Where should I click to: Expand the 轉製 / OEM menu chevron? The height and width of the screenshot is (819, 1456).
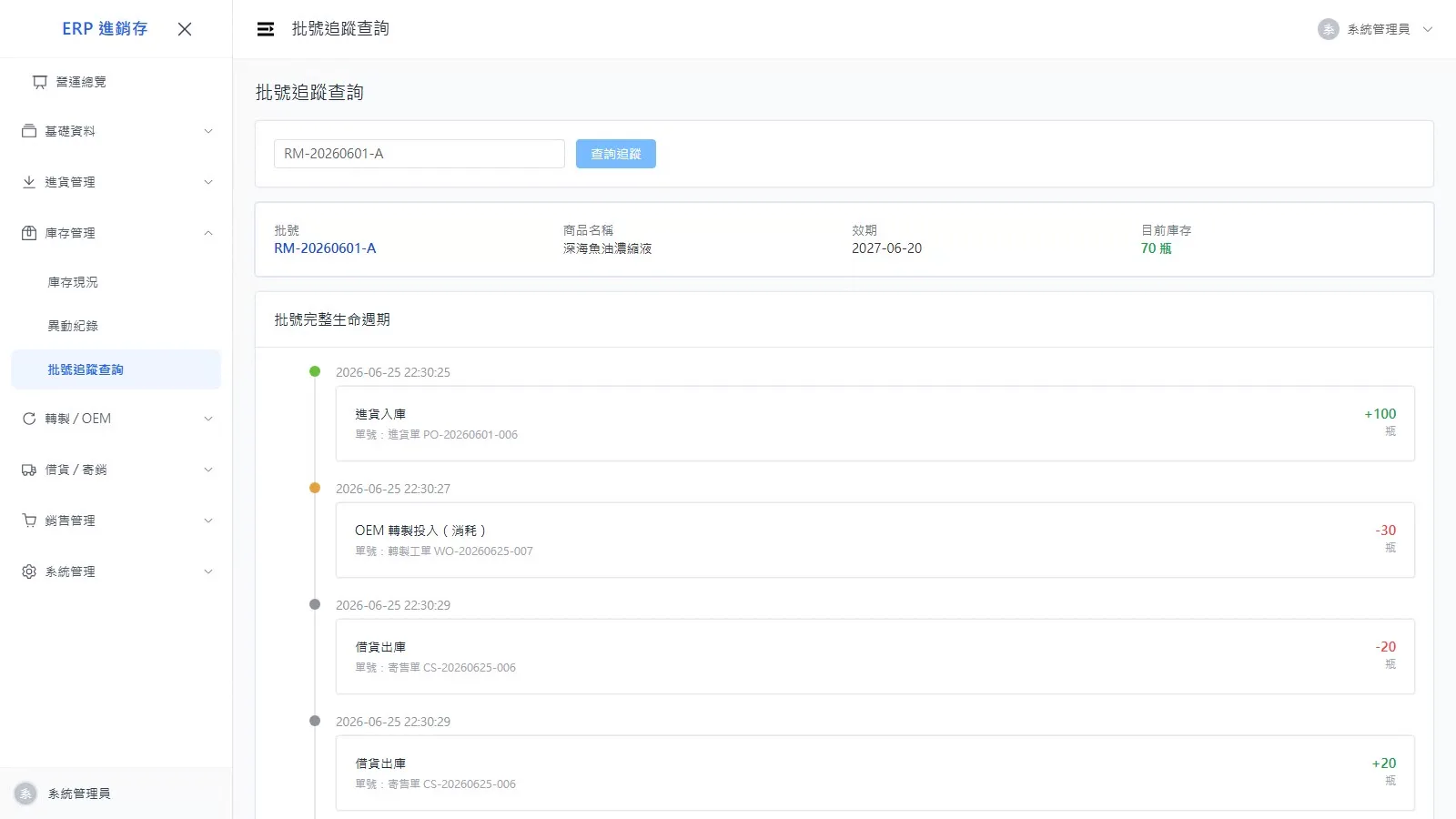208,419
